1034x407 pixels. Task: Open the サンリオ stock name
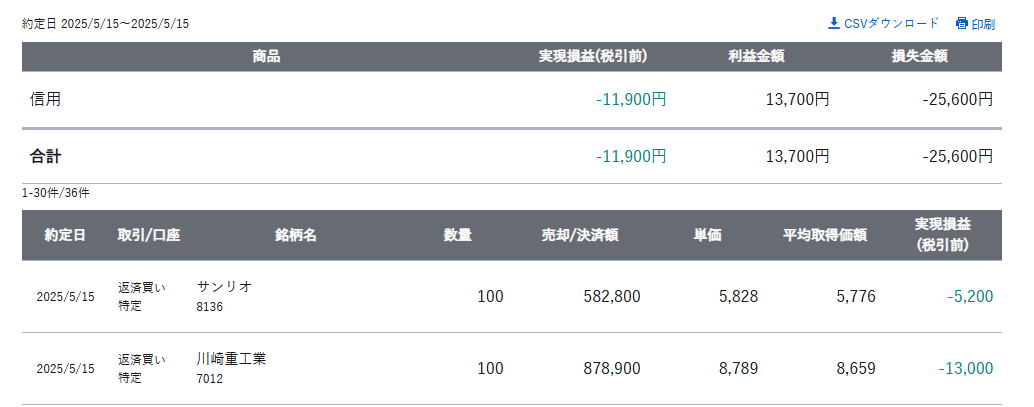tap(224, 286)
